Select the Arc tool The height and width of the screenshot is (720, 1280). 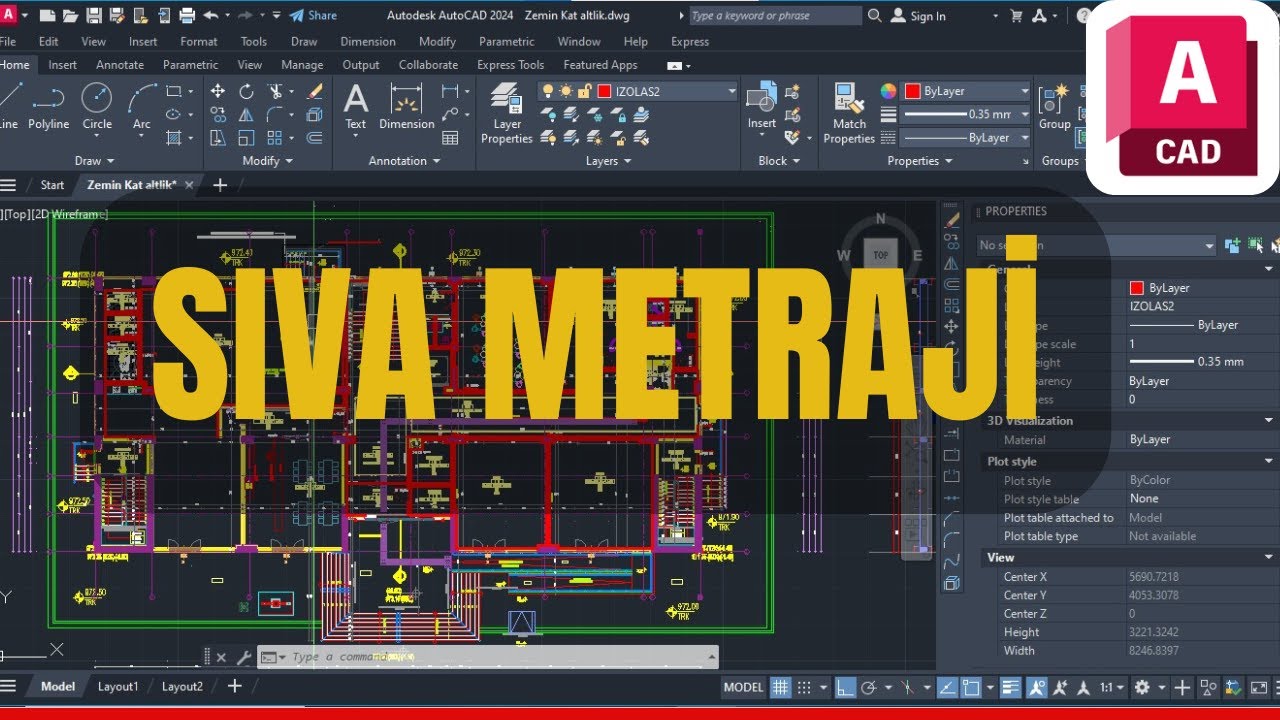(x=142, y=106)
